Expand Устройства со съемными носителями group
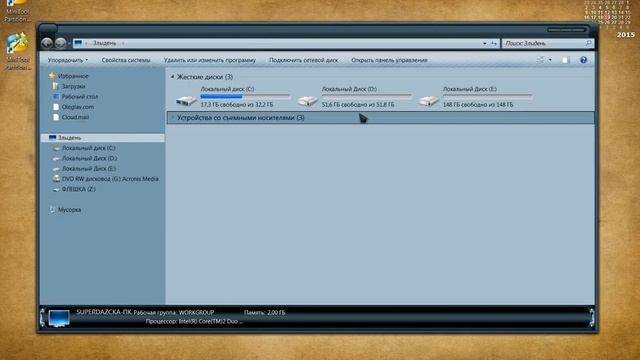Image resolution: width=640 pixels, height=360 pixels. (x=172, y=118)
